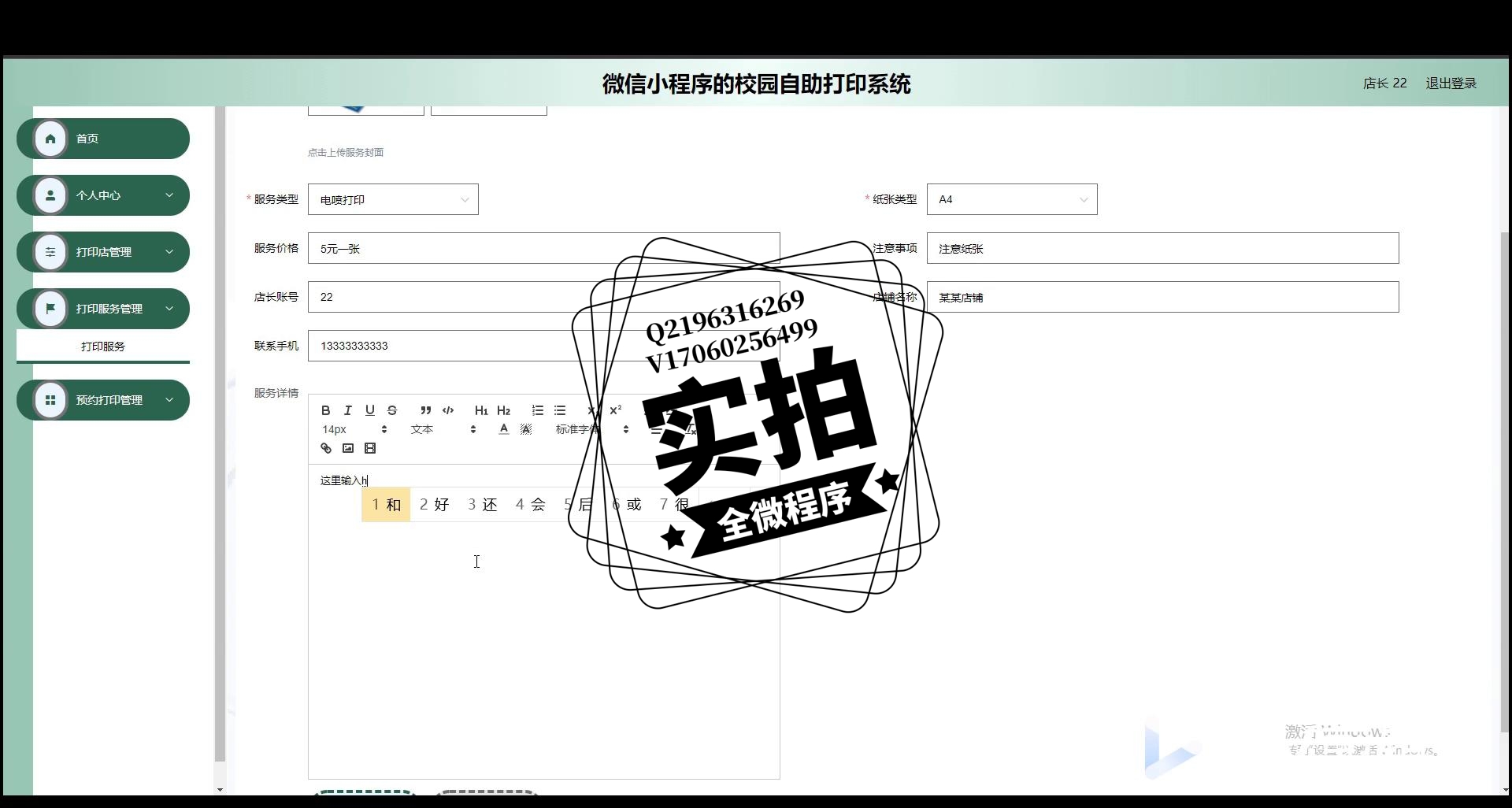
Task: Apply Heading 2 style
Action: pyautogui.click(x=504, y=410)
